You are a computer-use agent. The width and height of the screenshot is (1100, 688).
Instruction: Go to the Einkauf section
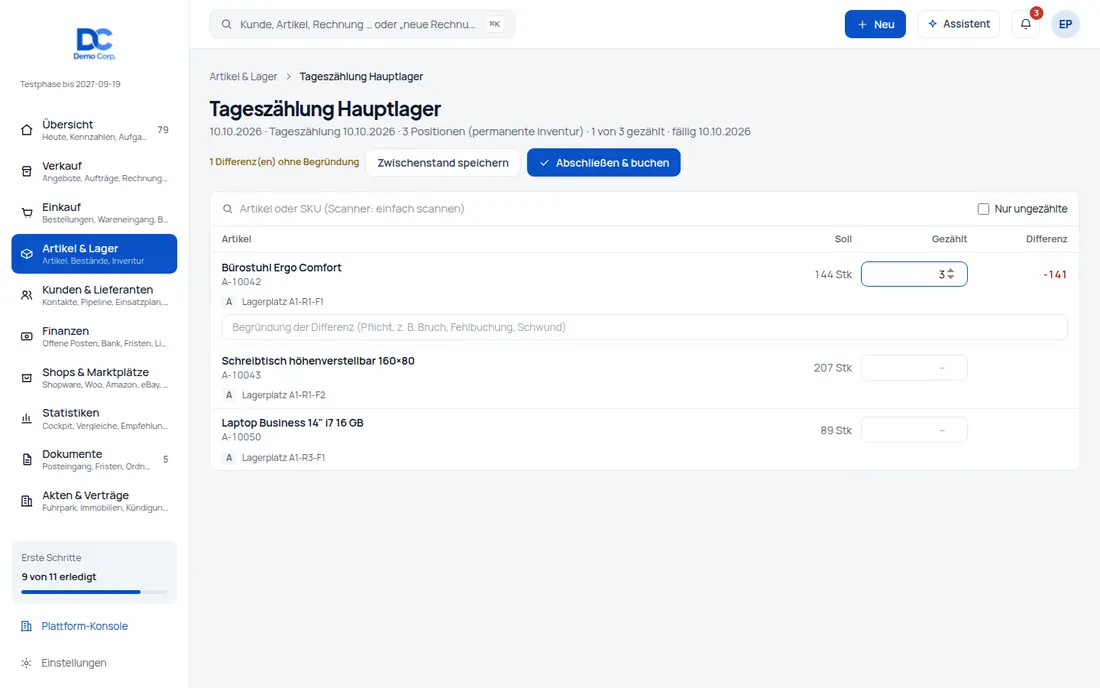[94, 213]
